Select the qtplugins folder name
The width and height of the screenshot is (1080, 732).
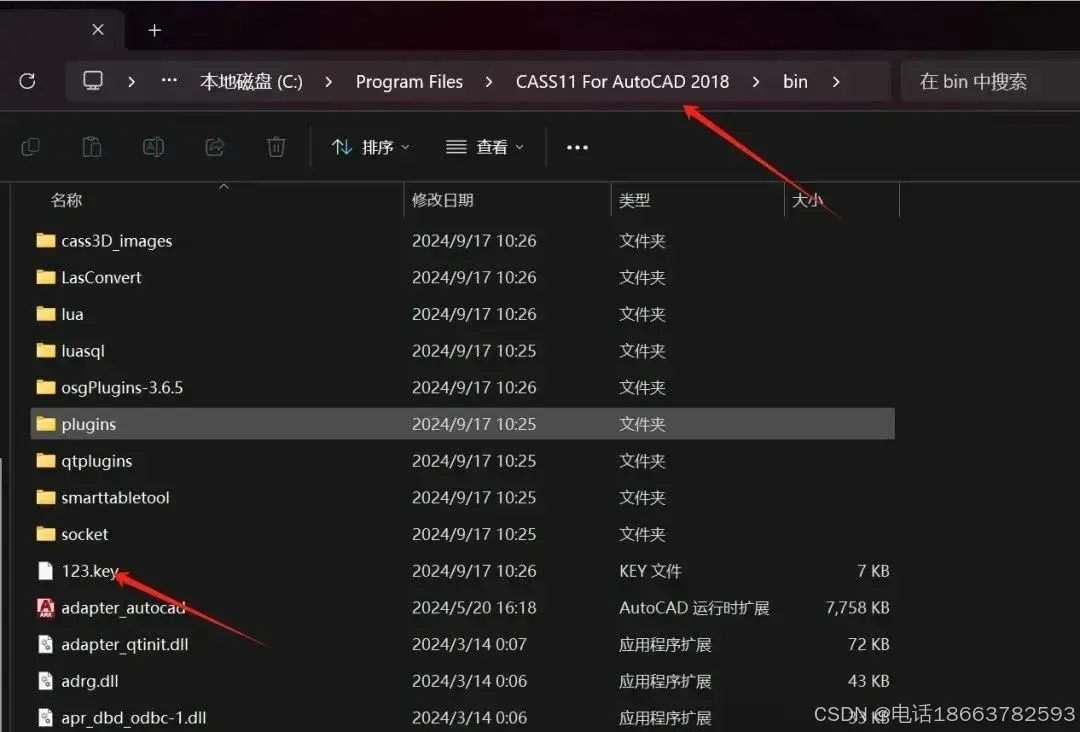click(96, 461)
